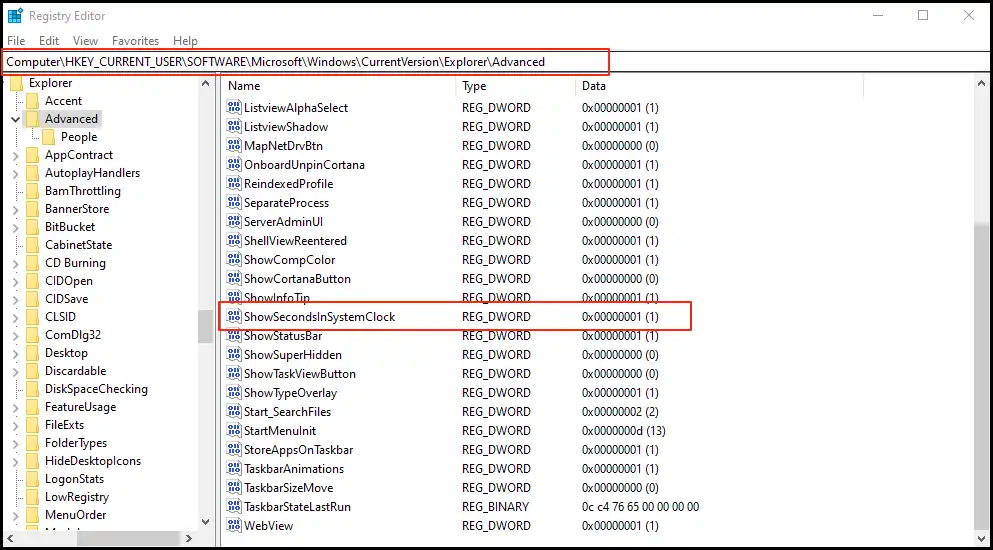Viewport: 993px width, 550px height.
Task: Select the BitBucket key
Action: (x=70, y=227)
